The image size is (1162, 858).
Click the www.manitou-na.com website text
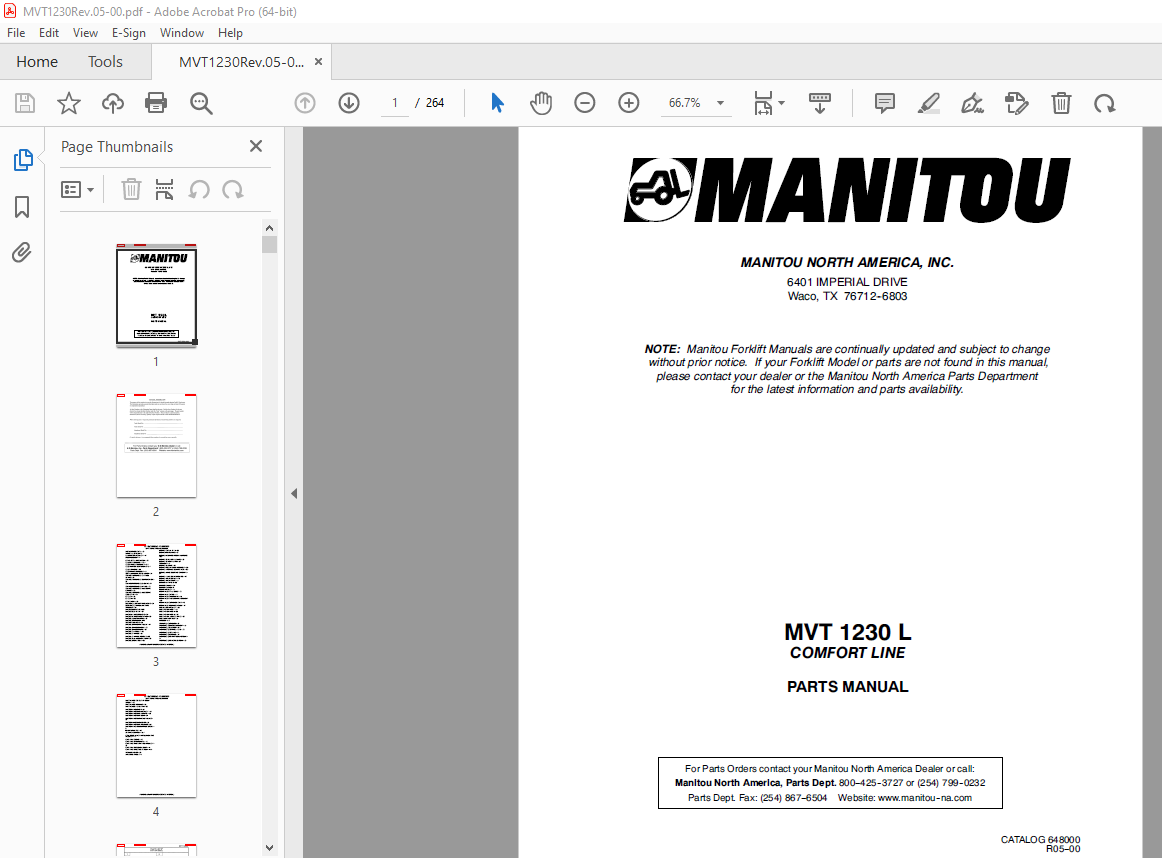tap(924, 798)
